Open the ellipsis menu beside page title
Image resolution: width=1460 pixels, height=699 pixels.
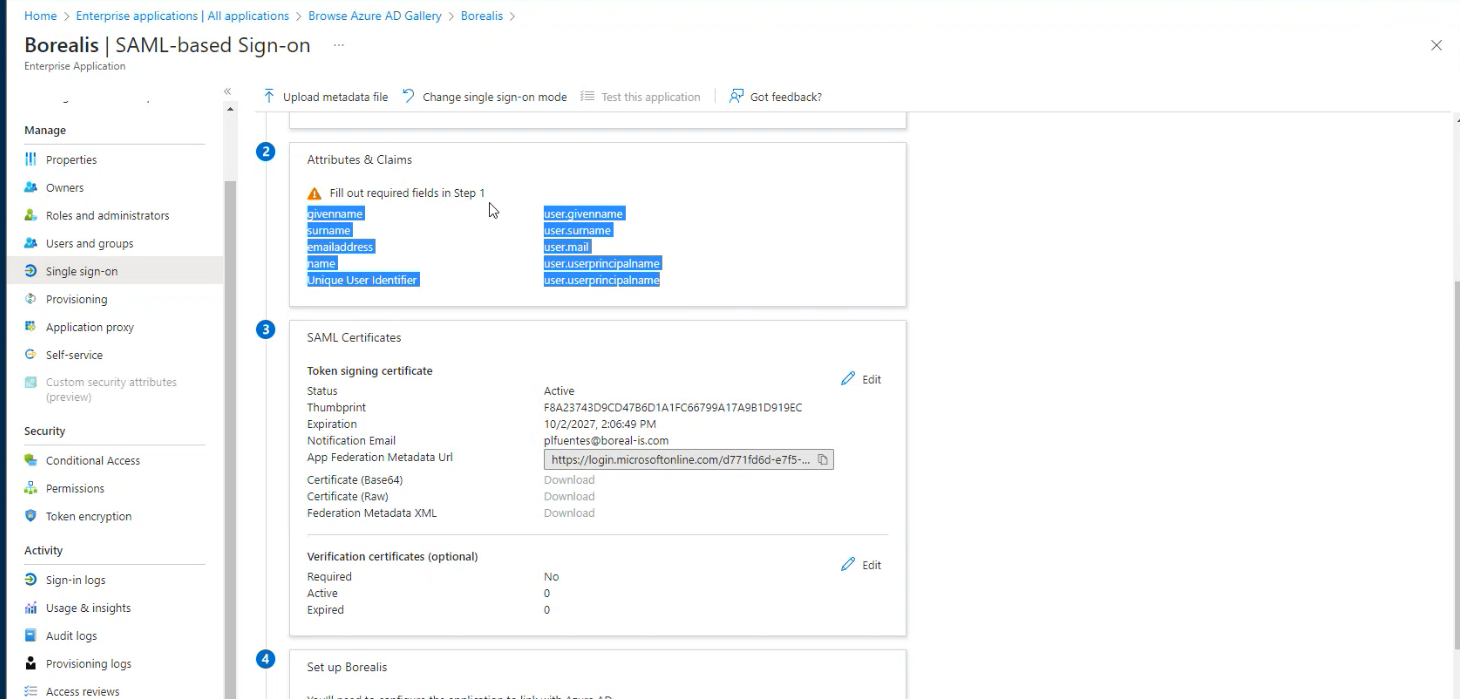[x=339, y=46]
